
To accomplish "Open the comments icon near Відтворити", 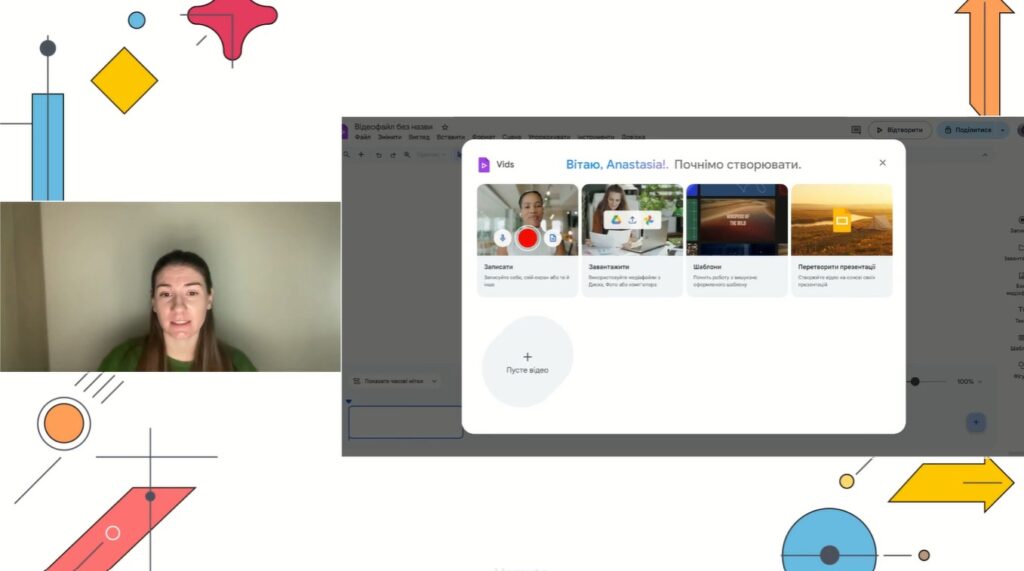I will click(856, 130).
